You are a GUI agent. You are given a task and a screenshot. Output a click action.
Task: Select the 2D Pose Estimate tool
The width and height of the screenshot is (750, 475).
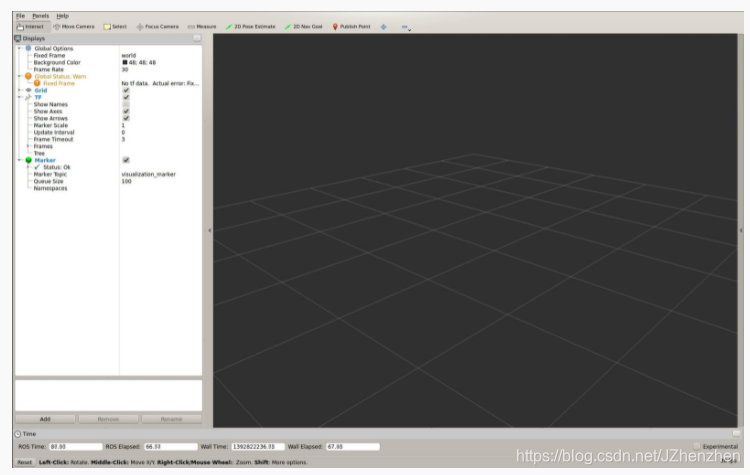251,27
